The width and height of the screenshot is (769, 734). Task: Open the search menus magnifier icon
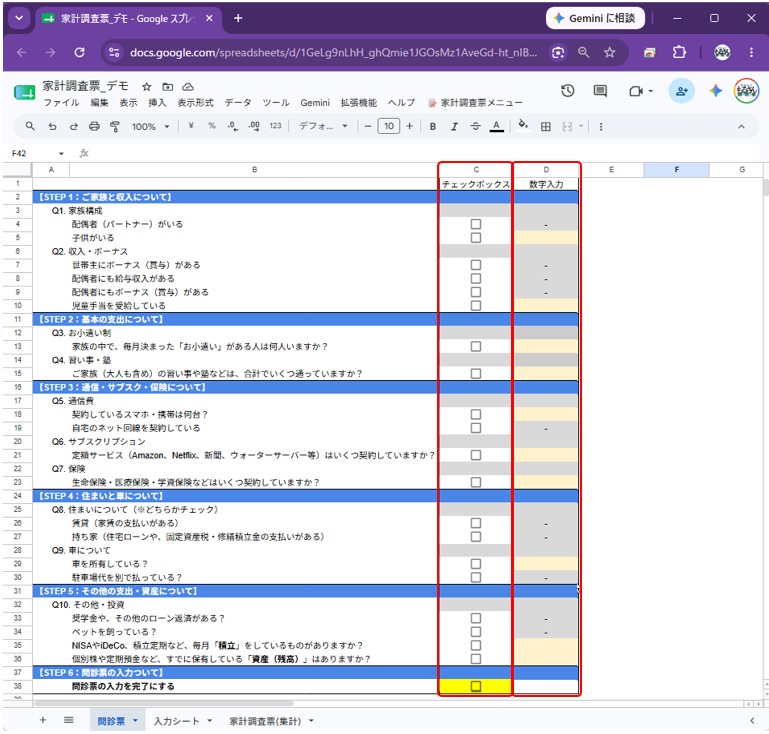(30, 126)
